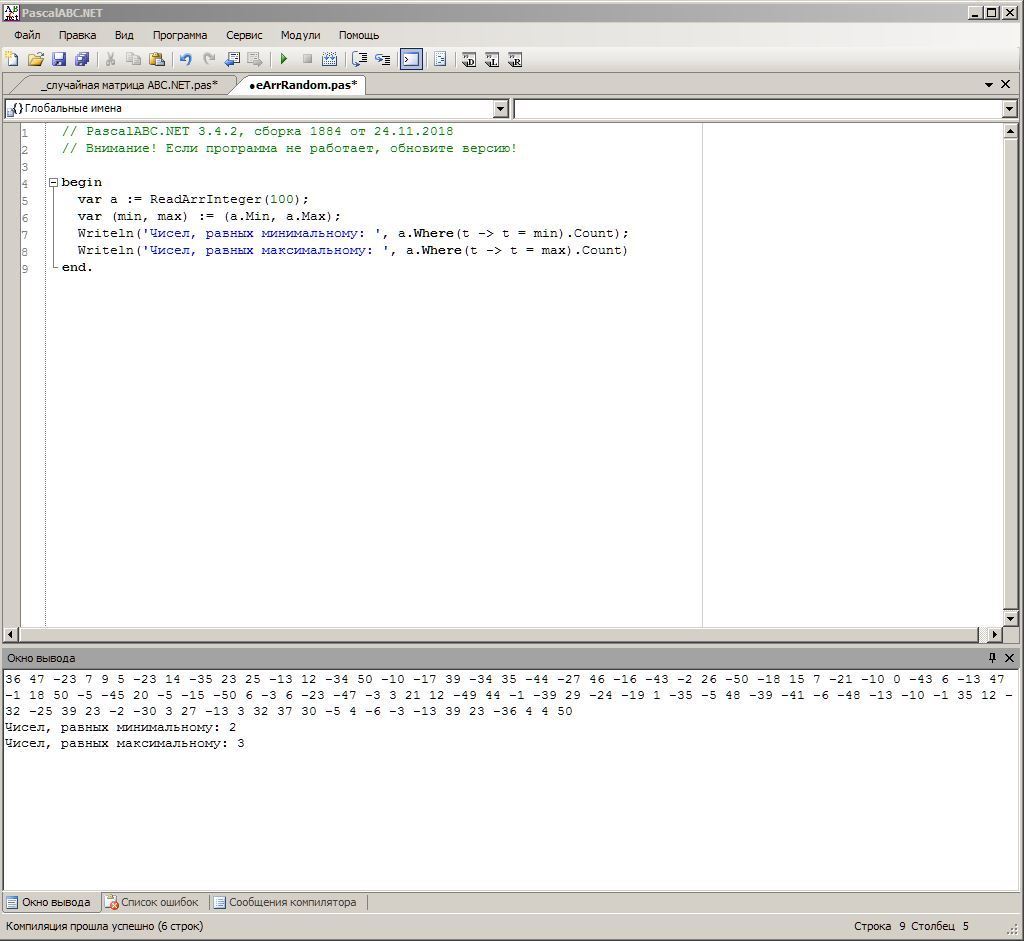Collapse the begin block in code

pyautogui.click(x=53, y=183)
